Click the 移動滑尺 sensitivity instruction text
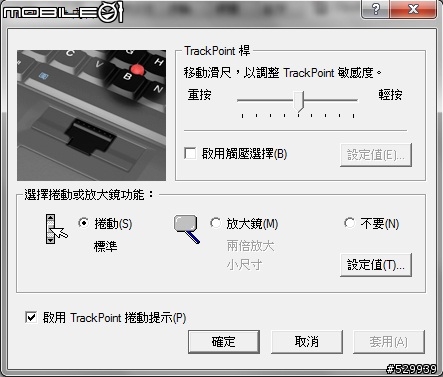 283,72
